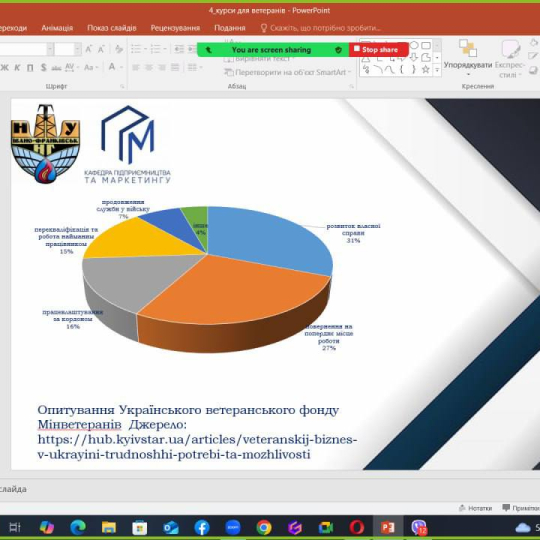Viewport: 540px width, 540px height.
Task: Click the Stop share button
Action: (x=378, y=50)
